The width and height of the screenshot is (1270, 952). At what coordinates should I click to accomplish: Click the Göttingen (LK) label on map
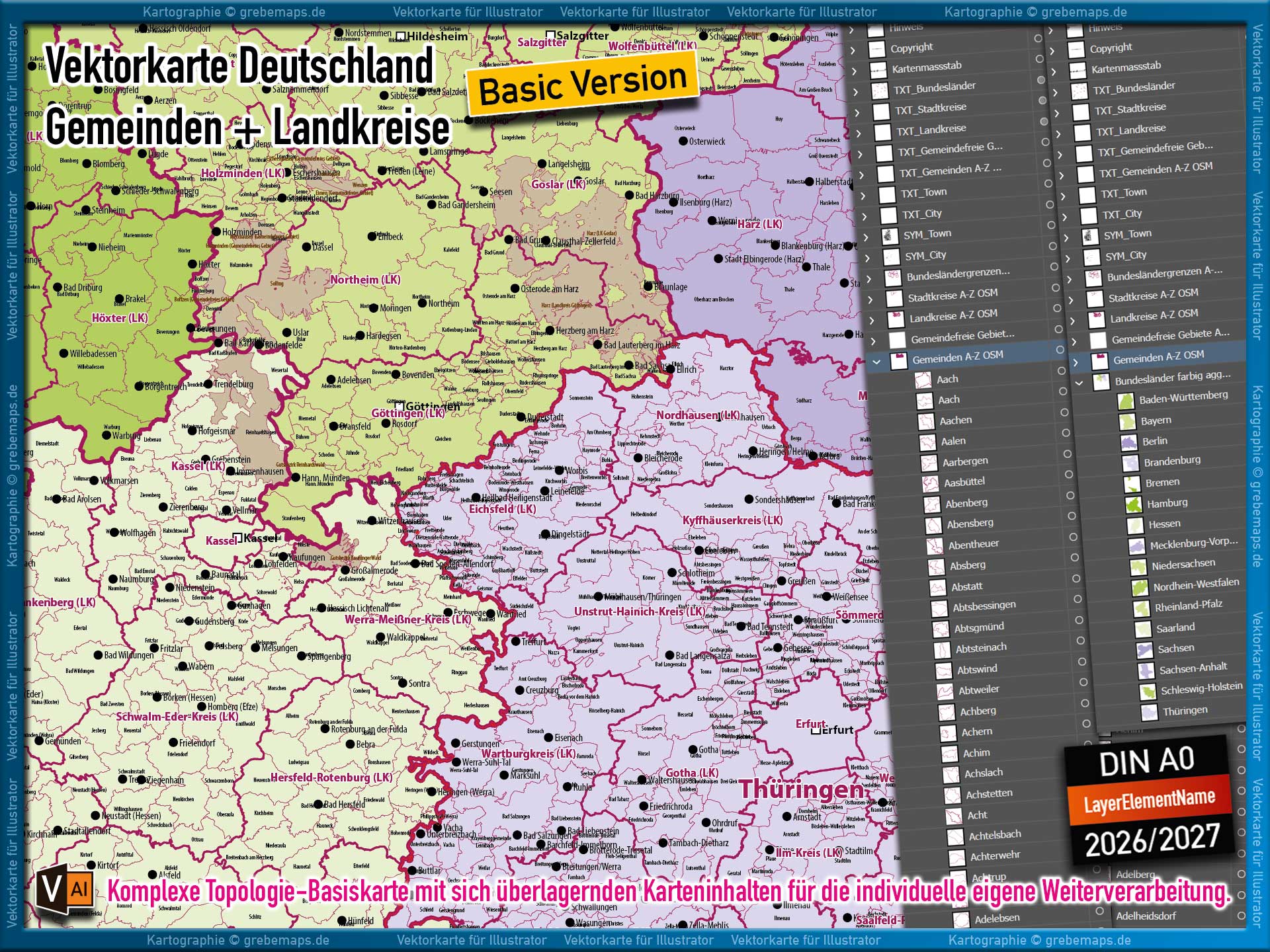click(x=407, y=413)
